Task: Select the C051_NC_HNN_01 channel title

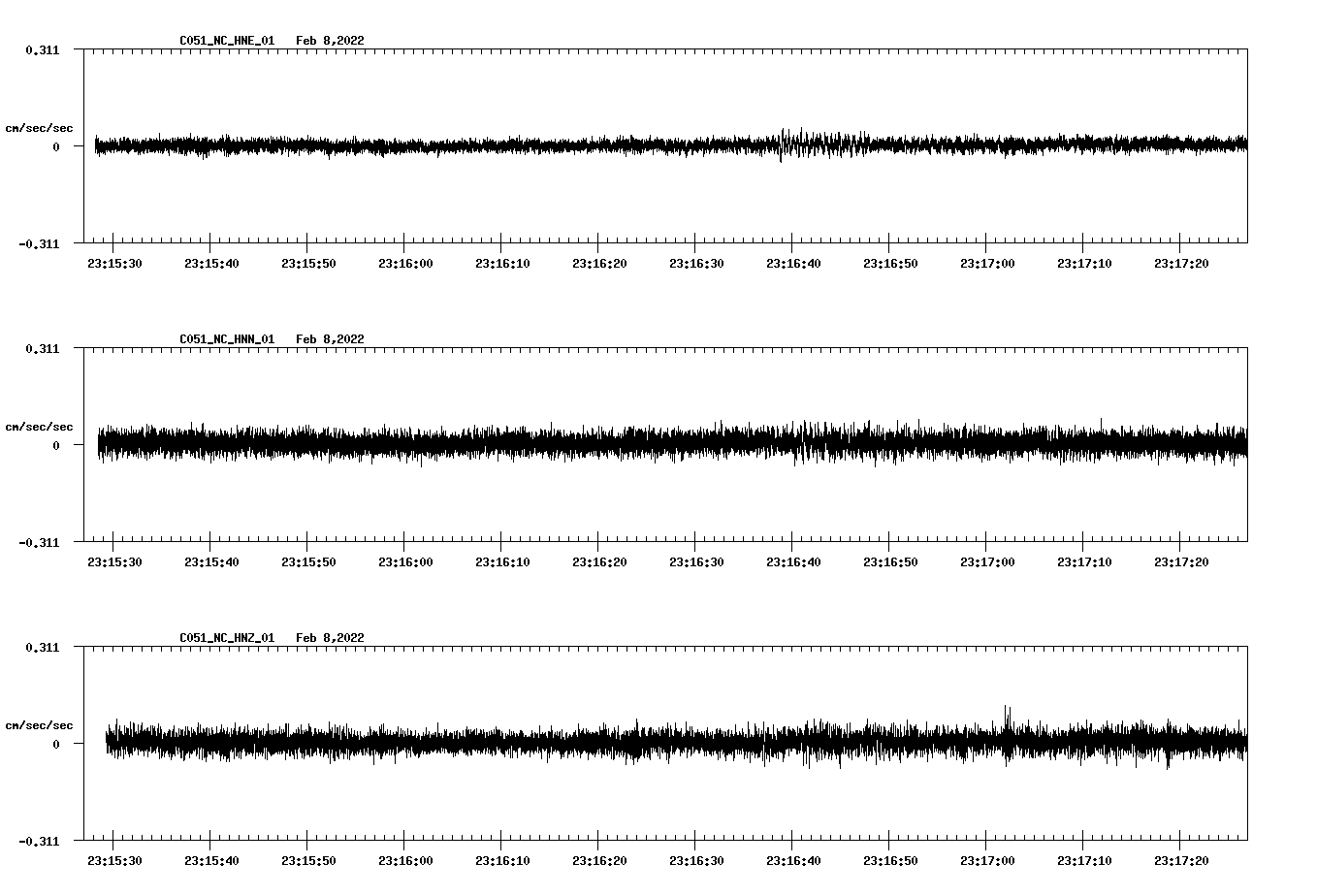Action: (227, 339)
